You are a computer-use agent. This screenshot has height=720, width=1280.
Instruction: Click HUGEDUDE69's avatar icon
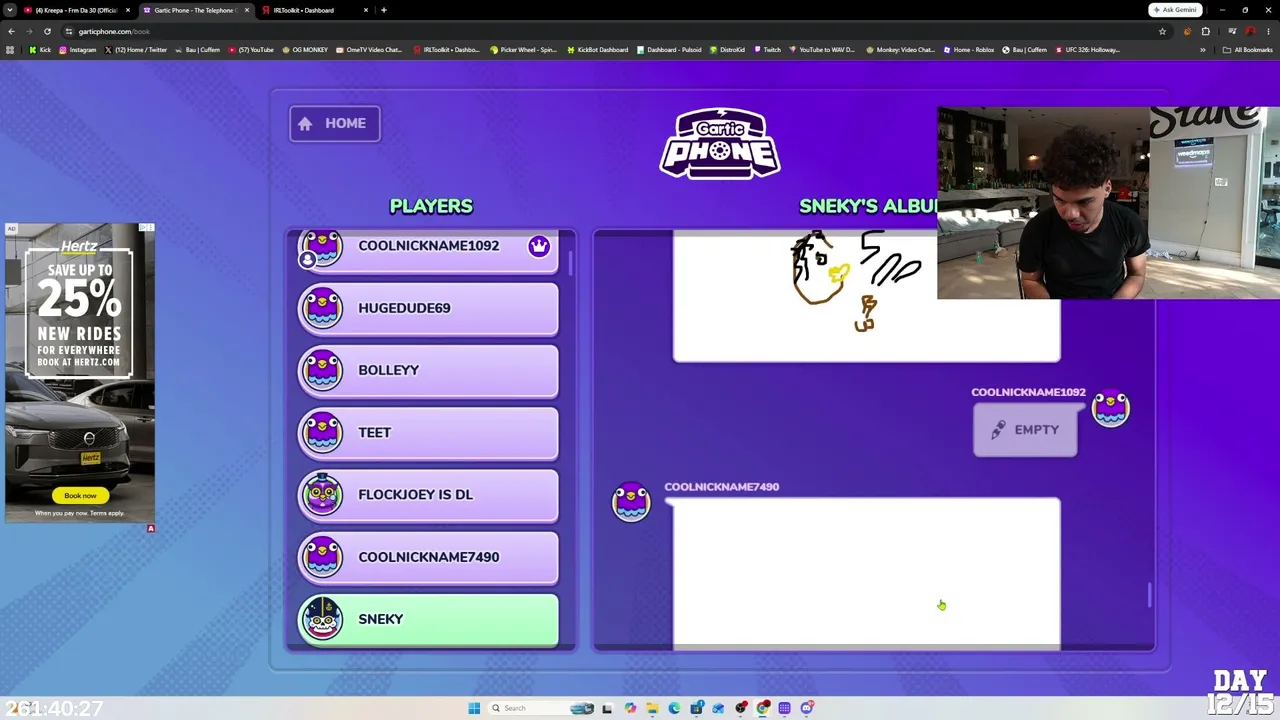click(x=322, y=308)
